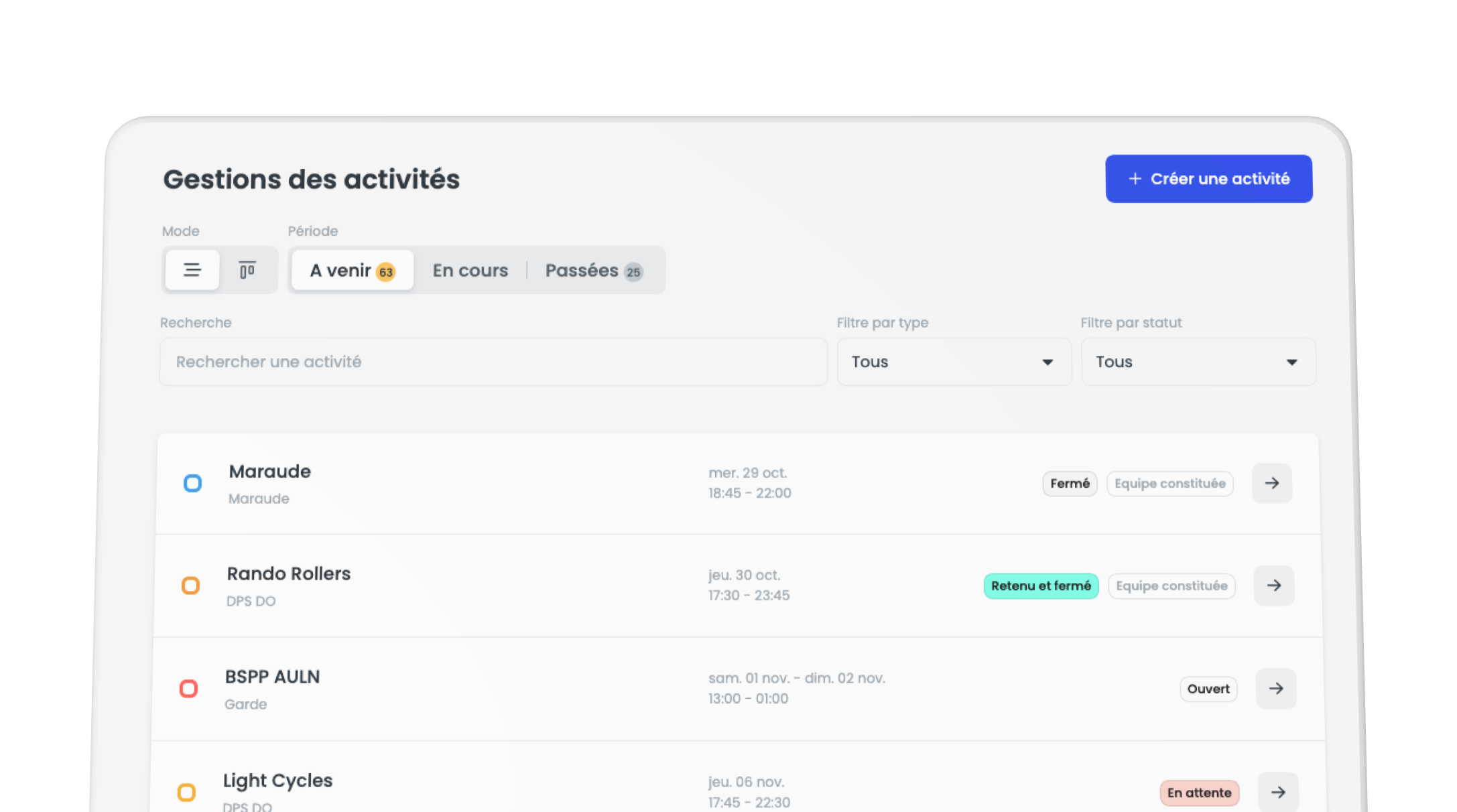Viewport: 1457px width, 812px height.
Task: Select the red BSPP AULN checkbox
Action: coord(189,689)
